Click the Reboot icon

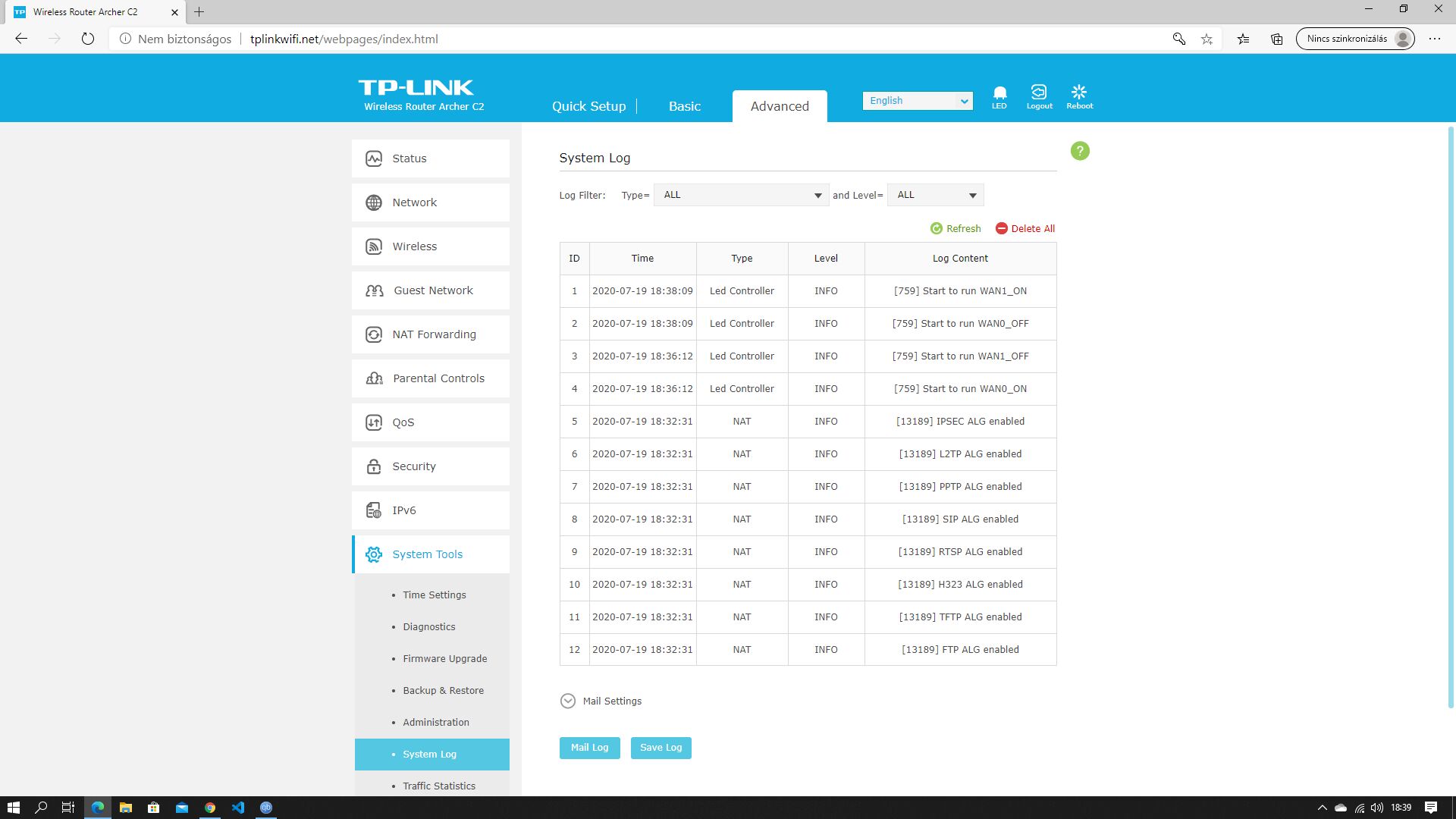click(1079, 93)
